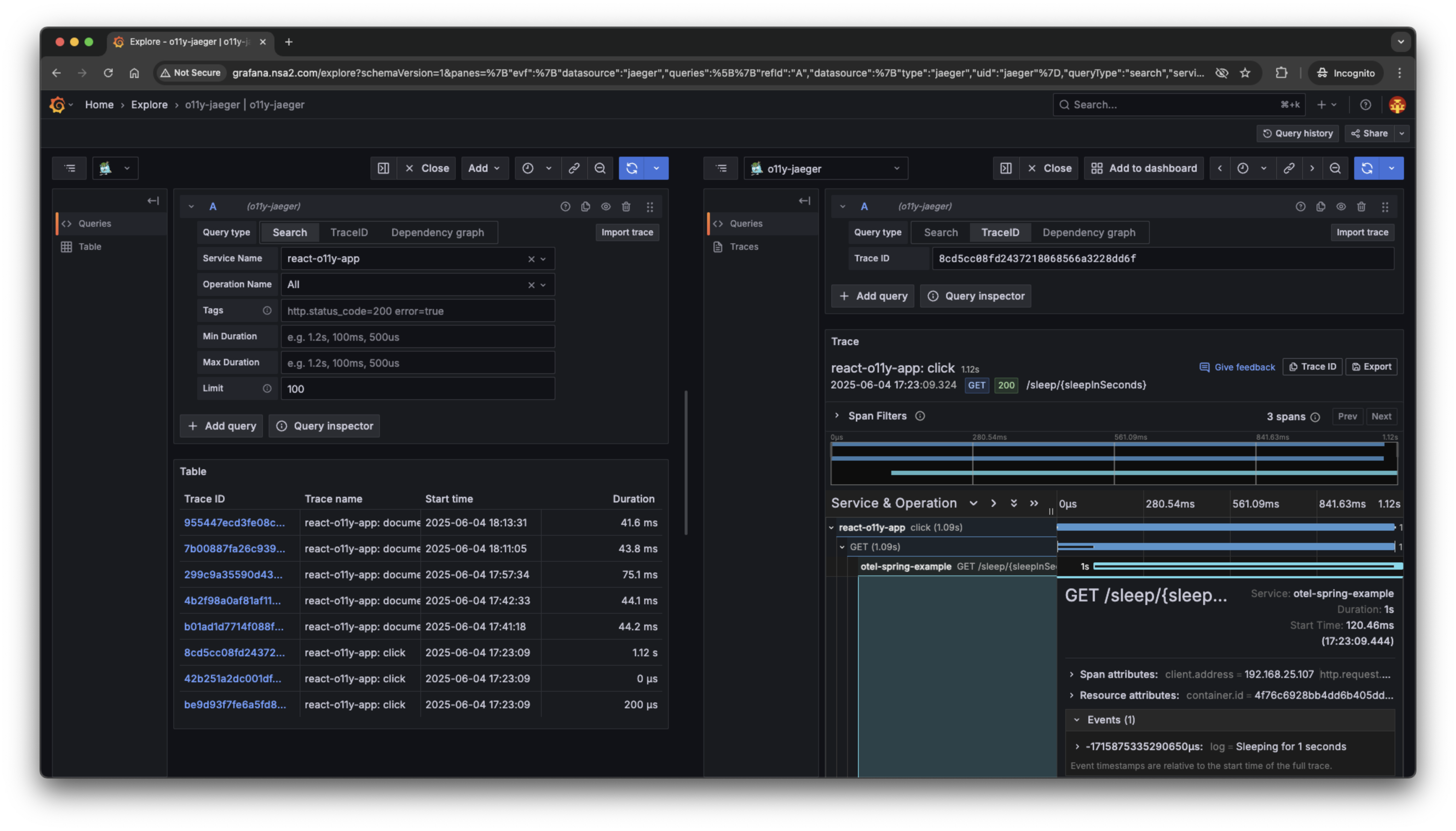This screenshot has width=1456, height=831.
Task: Select Dependency graph type in left pane
Action: tap(437, 232)
